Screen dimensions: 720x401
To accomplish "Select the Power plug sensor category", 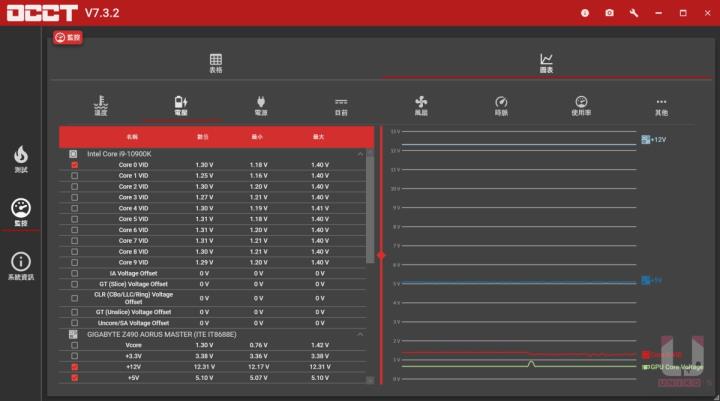I will coord(261,105).
